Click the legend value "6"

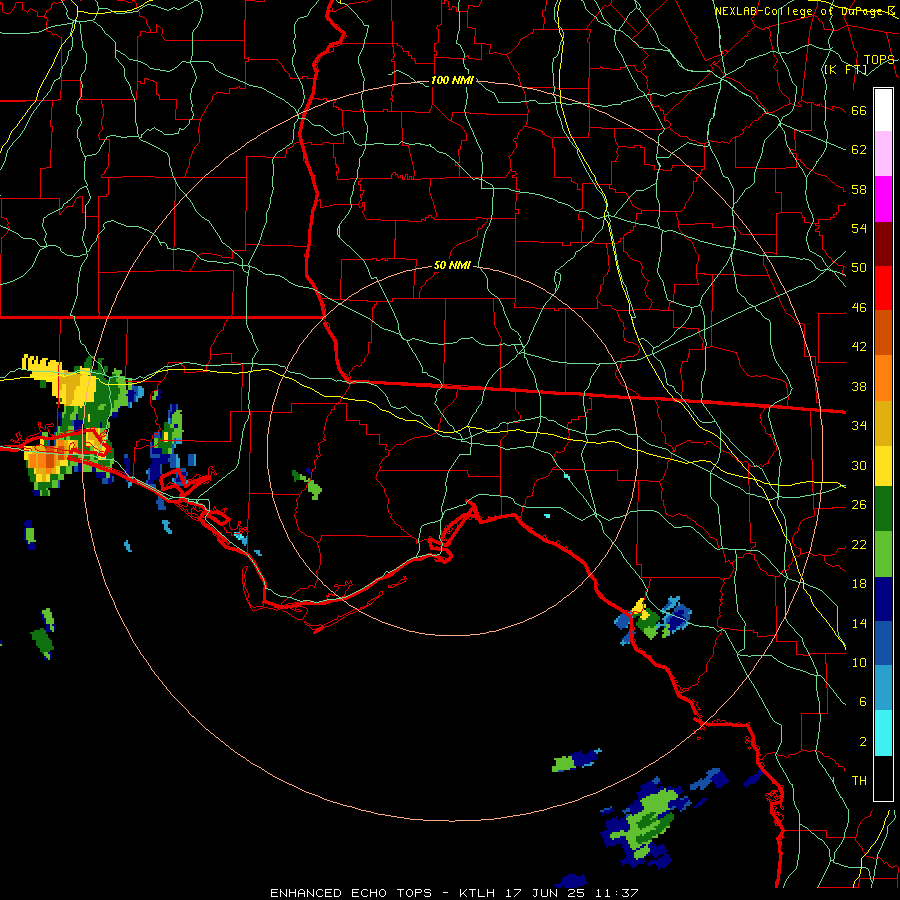(863, 701)
